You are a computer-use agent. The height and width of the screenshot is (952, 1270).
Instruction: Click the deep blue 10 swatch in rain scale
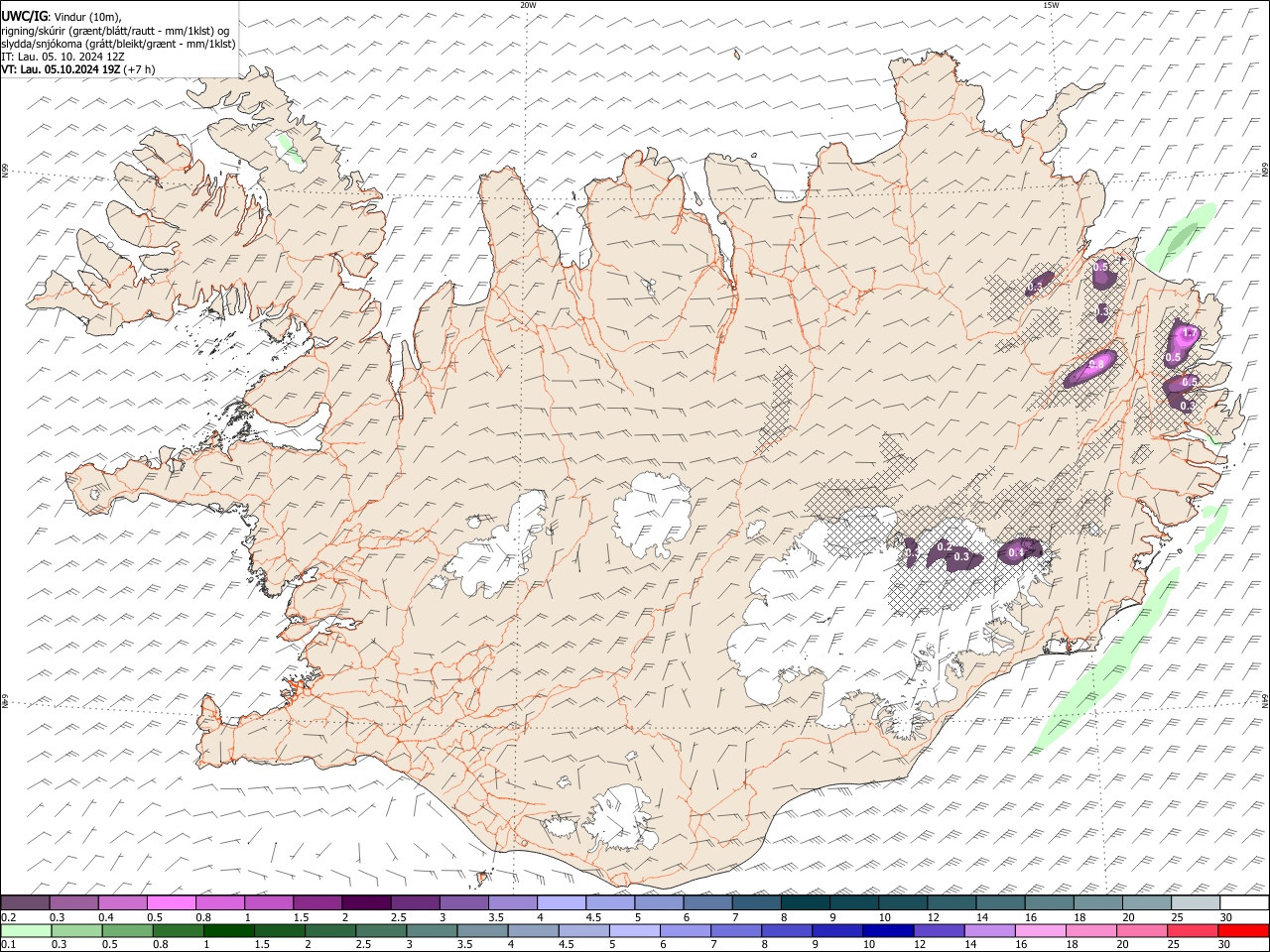[x=887, y=931]
